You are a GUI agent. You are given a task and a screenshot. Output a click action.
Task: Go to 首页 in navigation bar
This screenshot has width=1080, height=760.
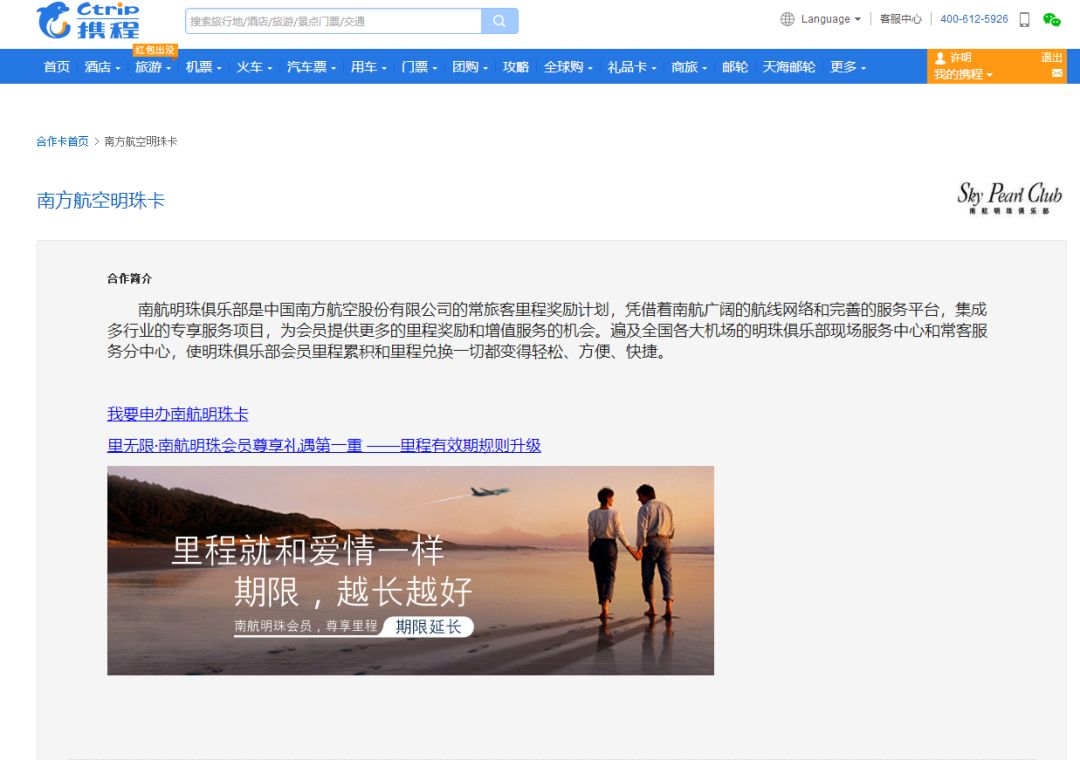56,67
